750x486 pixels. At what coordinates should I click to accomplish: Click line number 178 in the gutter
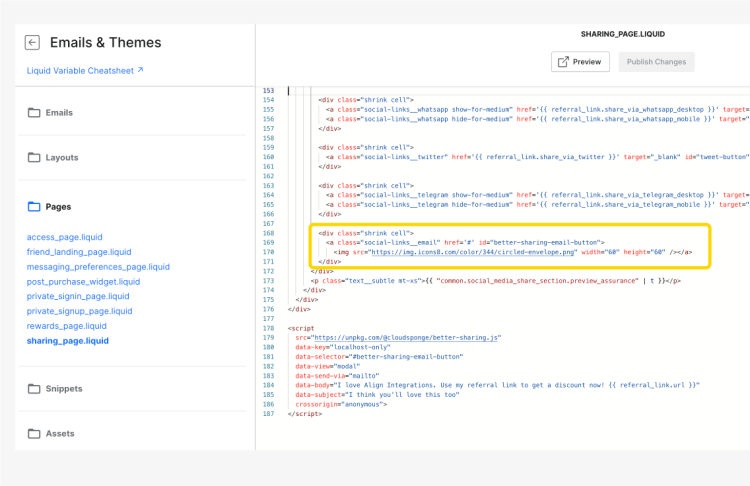pos(268,328)
